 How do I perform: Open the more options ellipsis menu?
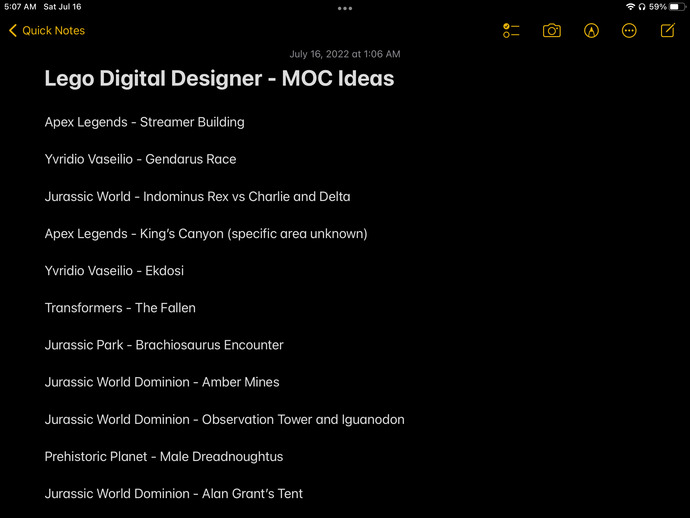629,30
